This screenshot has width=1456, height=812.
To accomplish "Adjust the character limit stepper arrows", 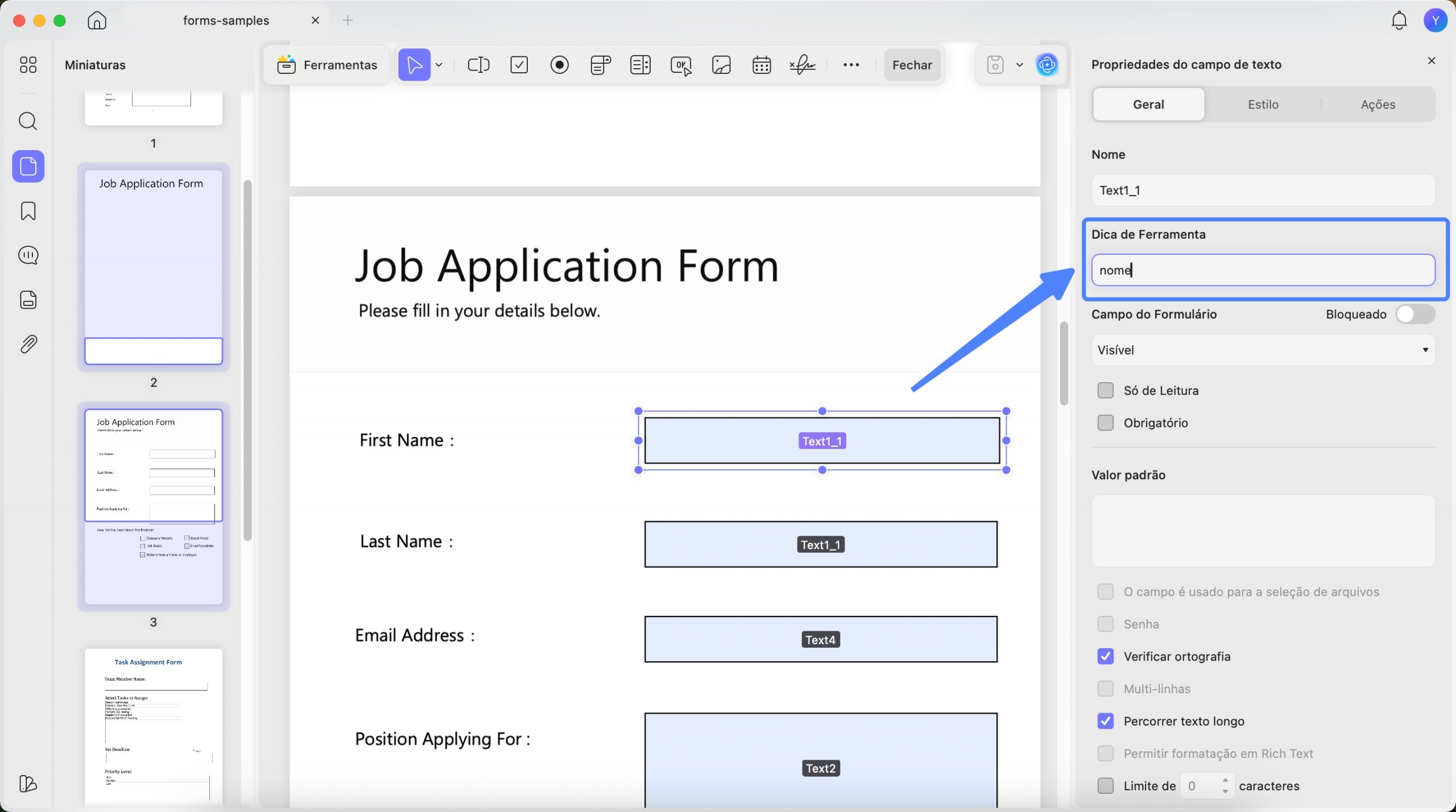I will tap(1225, 786).
